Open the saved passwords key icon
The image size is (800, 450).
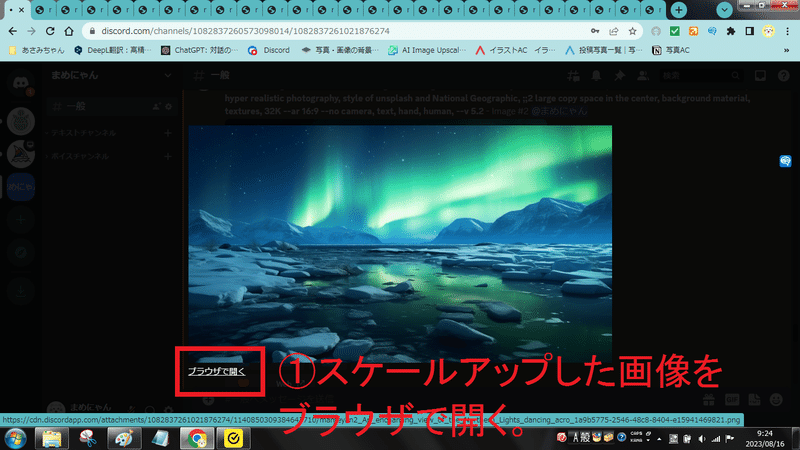click(x=595, y=31)
